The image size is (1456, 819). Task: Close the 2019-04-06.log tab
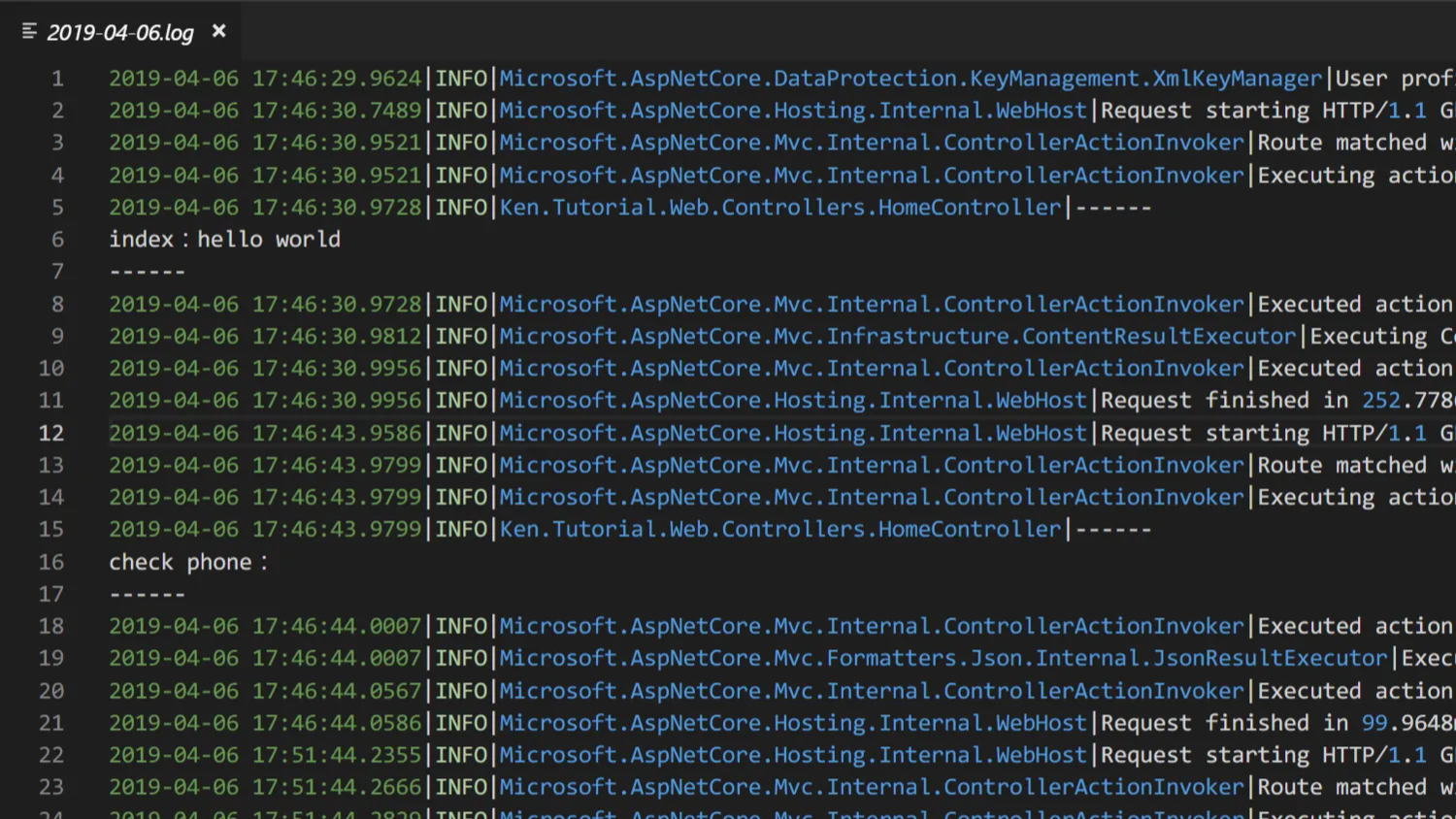219,31
